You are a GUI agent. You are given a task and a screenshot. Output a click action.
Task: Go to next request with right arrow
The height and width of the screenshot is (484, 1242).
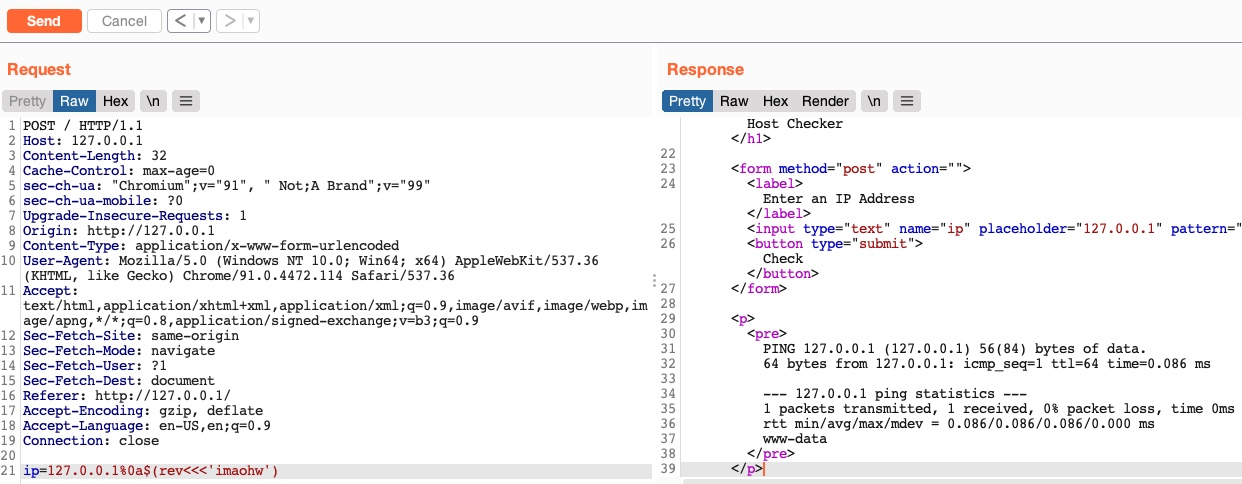point(229,20)
